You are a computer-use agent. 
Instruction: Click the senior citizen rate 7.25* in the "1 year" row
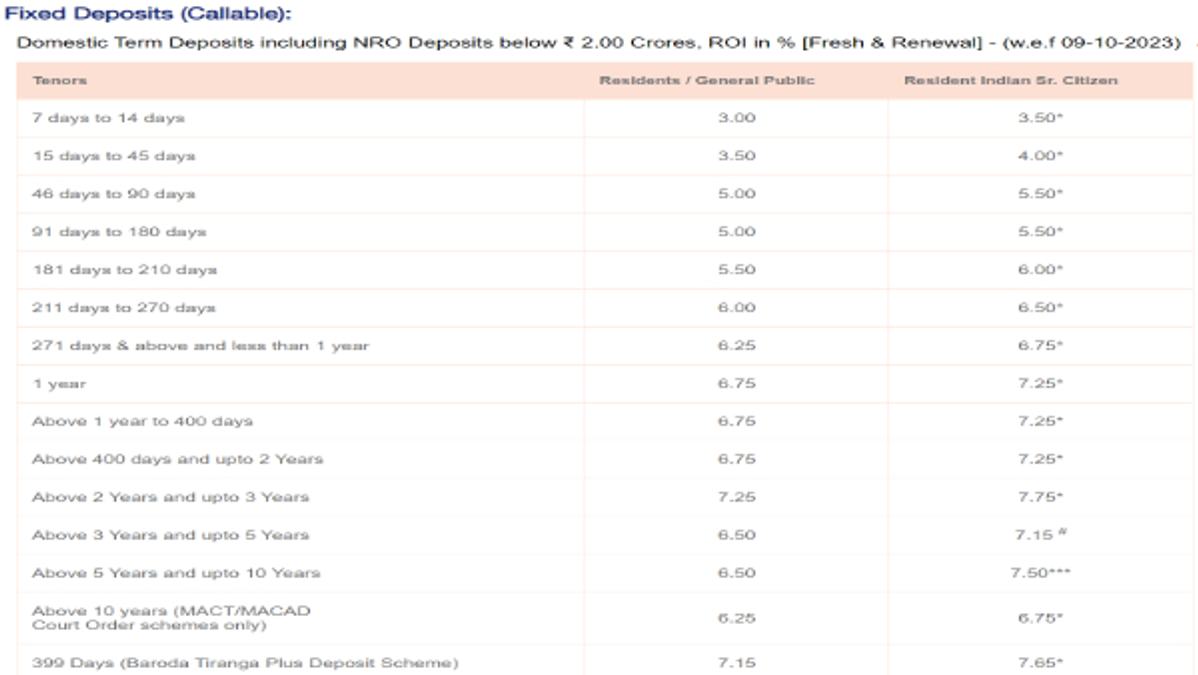(x=1040, y=384)
